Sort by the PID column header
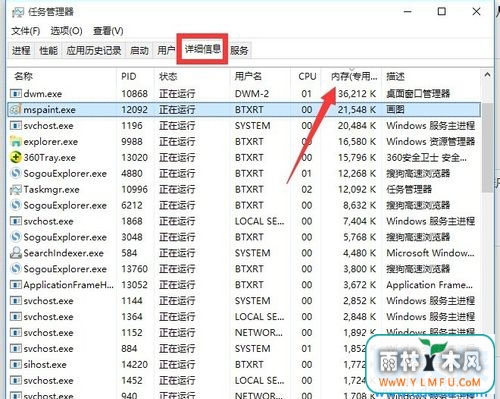Image resolution: width=500 pixels, height=399 pixels. tap(135, 76)
